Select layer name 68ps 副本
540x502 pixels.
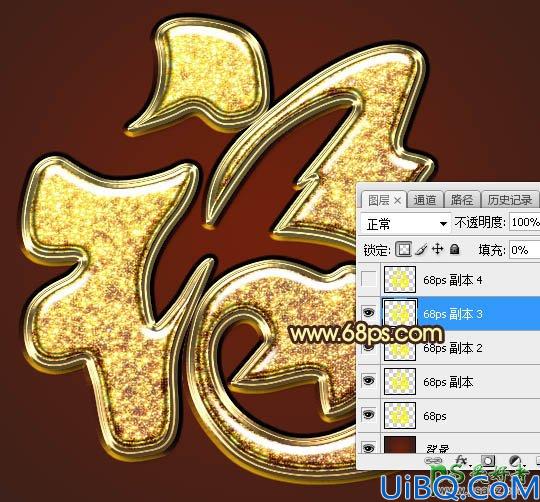coord(448,382)
